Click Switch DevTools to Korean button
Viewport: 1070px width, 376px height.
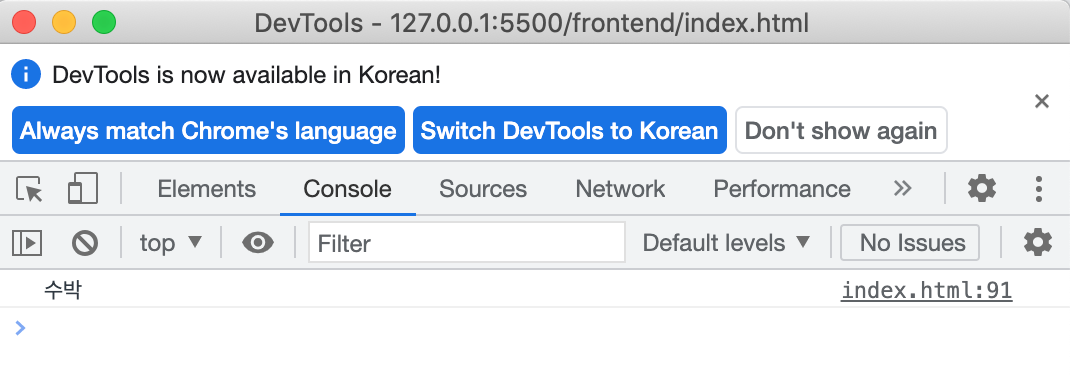570,130
